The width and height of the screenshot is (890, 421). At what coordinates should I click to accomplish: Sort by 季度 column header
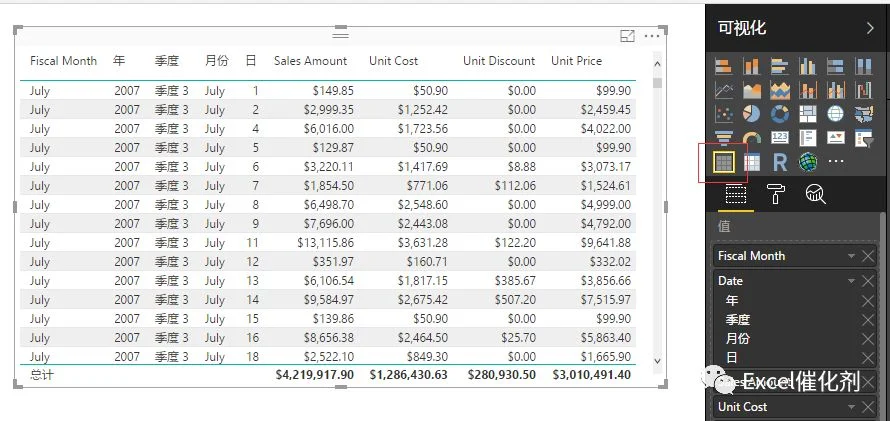(167, 61)
